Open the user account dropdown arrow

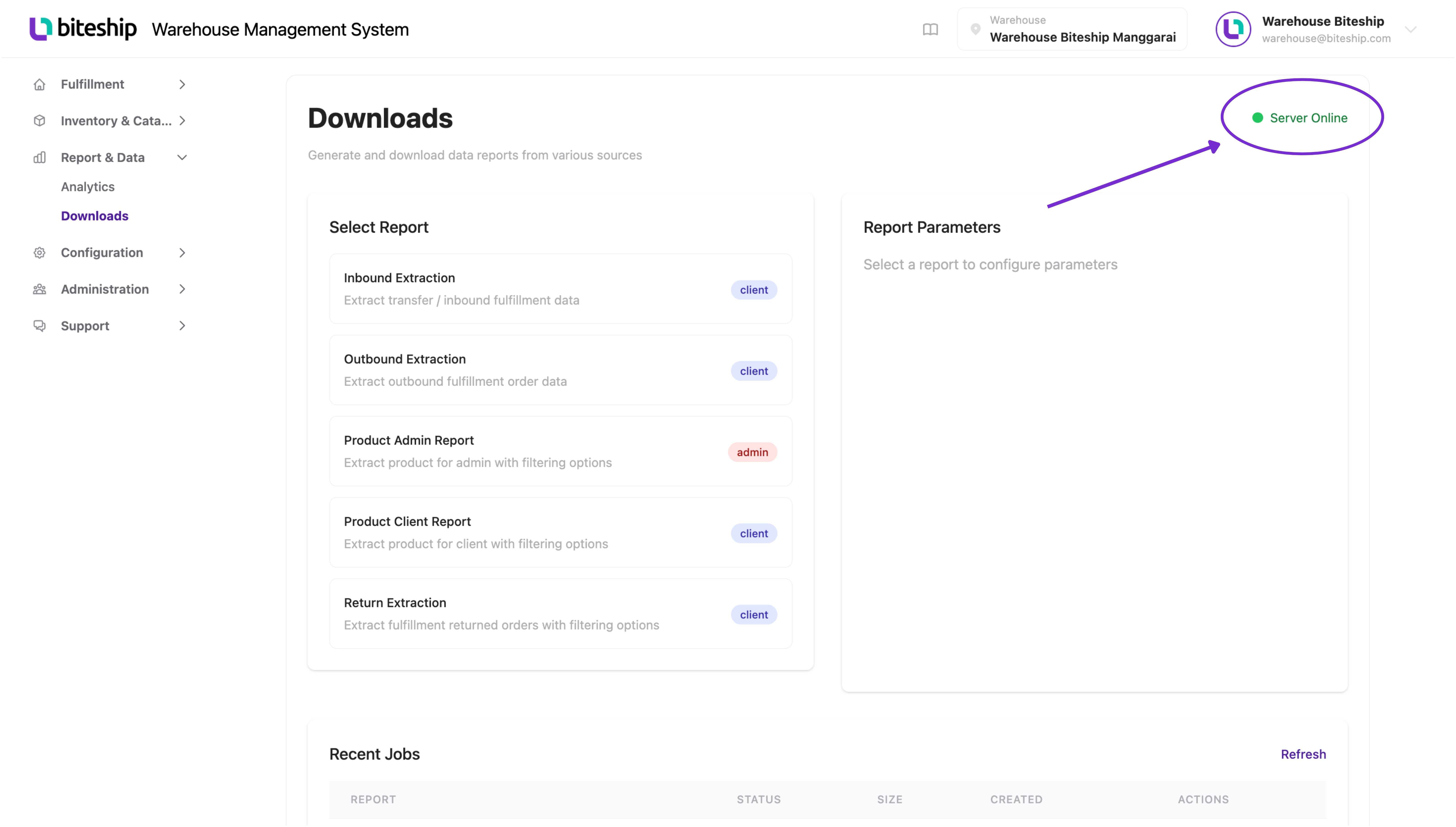[x=1410, y=30]
